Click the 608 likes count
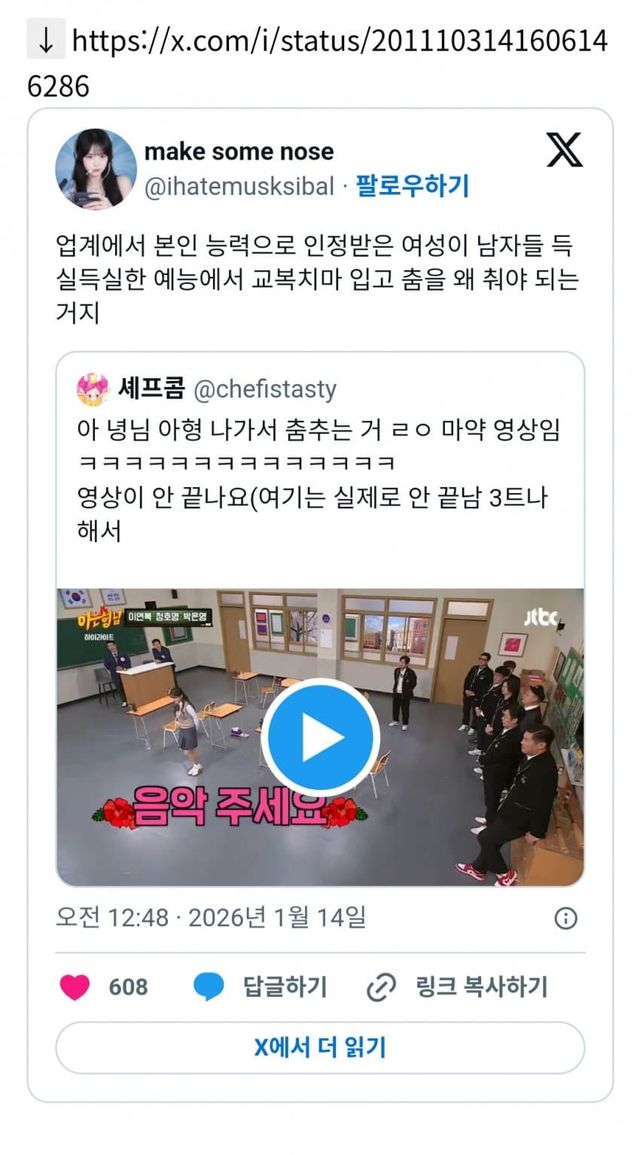The height and width of the screenshot is (1155, 640). coord(128,987)
